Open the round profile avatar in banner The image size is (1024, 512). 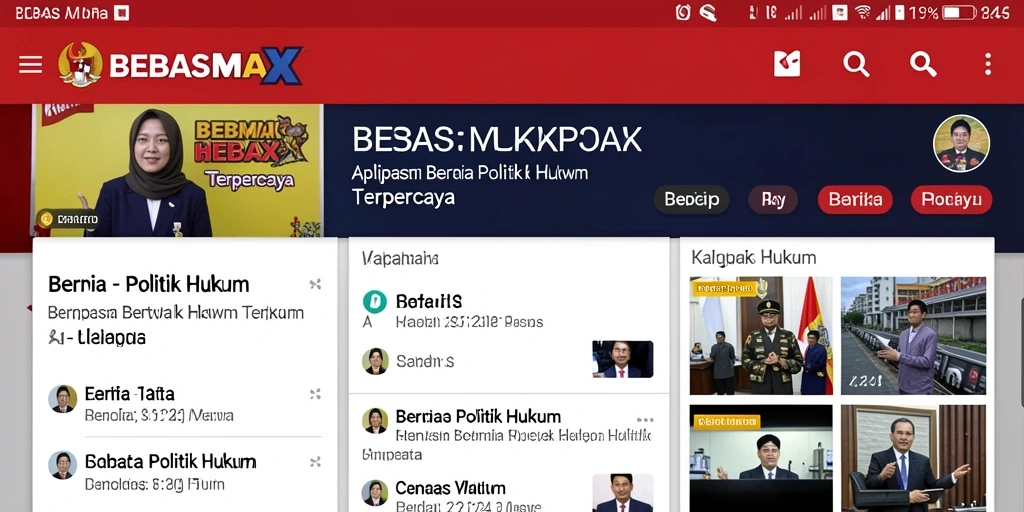(961, 144)
